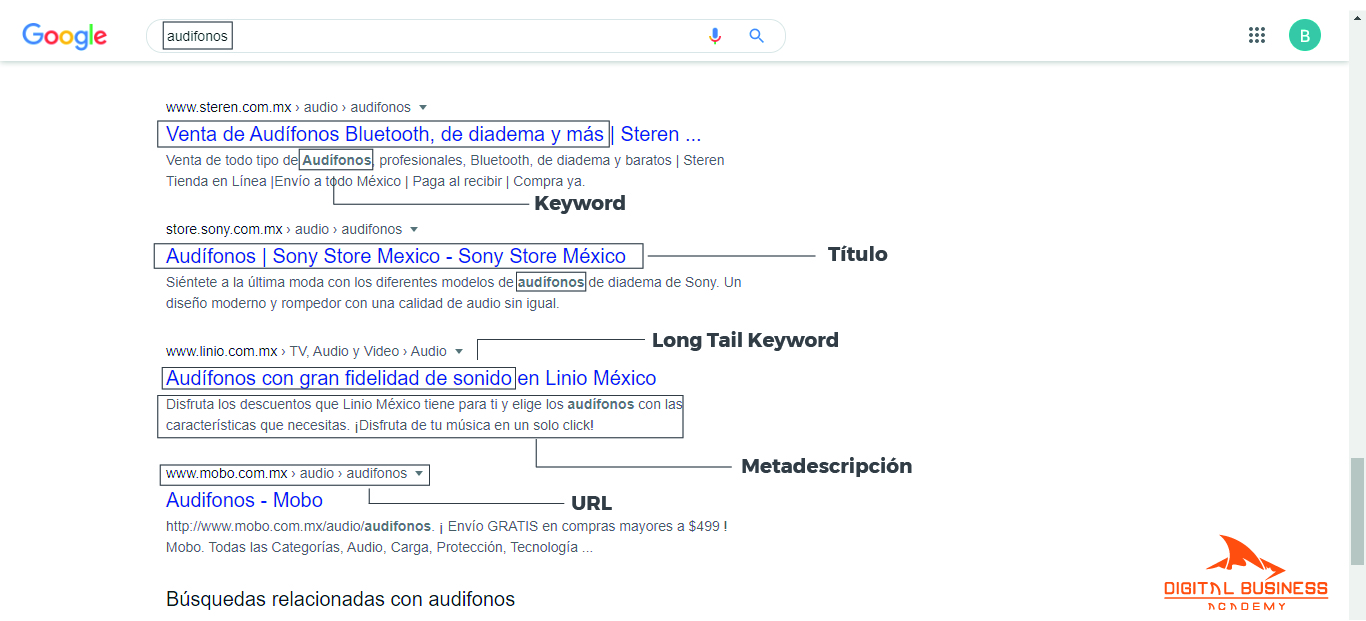Expand the arrow beside the store.sony.com.mx URL
This screenshot has width=1366, height=621.
(x=414, y=230)
